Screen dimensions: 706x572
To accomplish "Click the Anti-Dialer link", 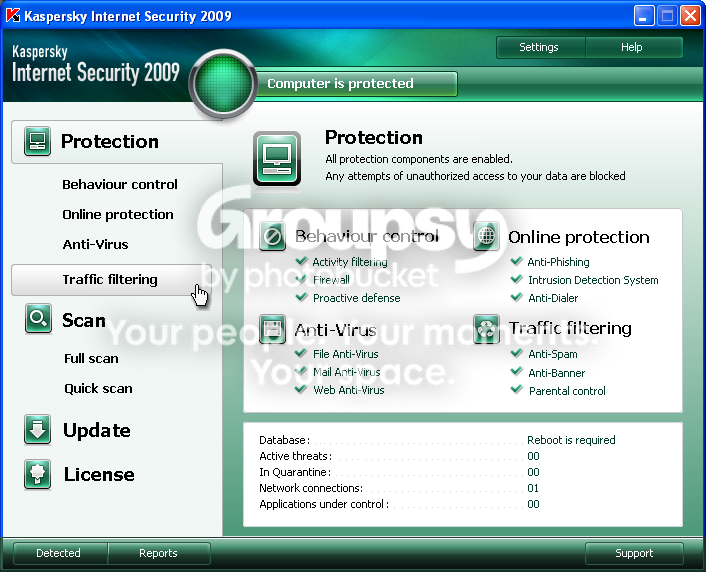I will [x=552, y=298].
